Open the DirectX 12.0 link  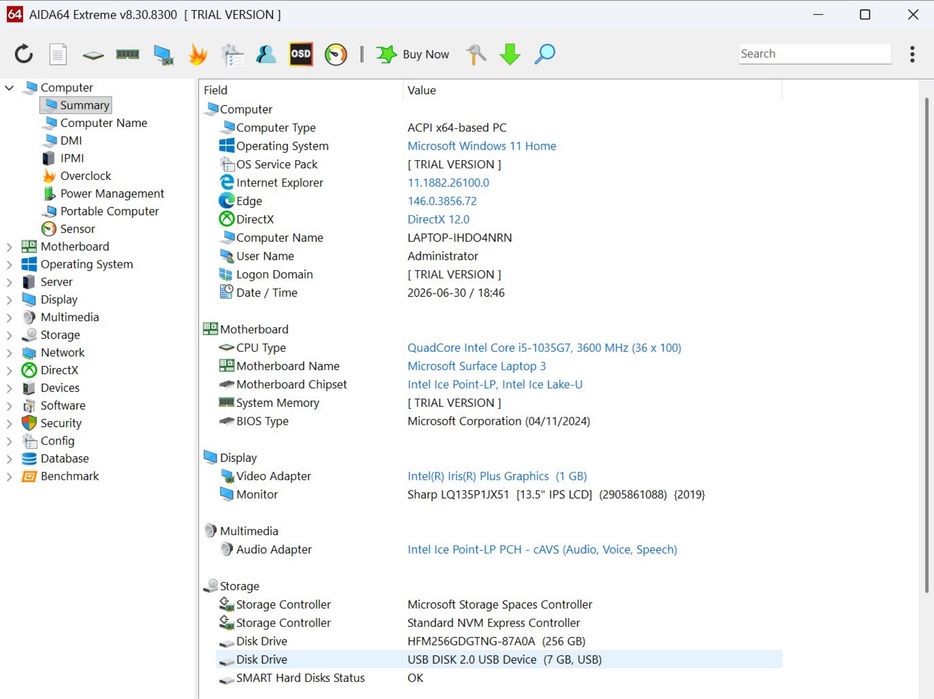click(x=438, y=219)
